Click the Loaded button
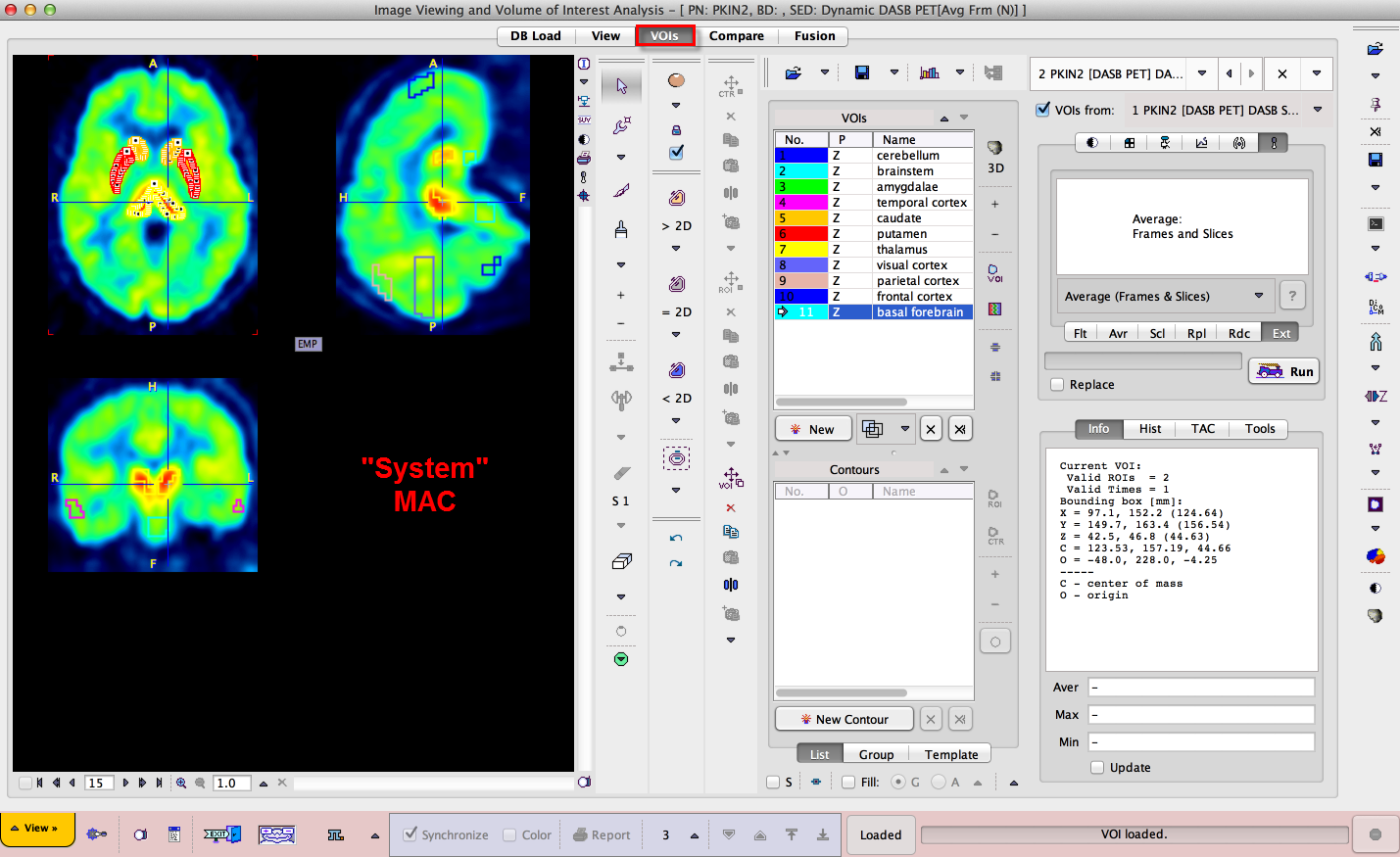1400x857 pixels. tap(881, 834)
